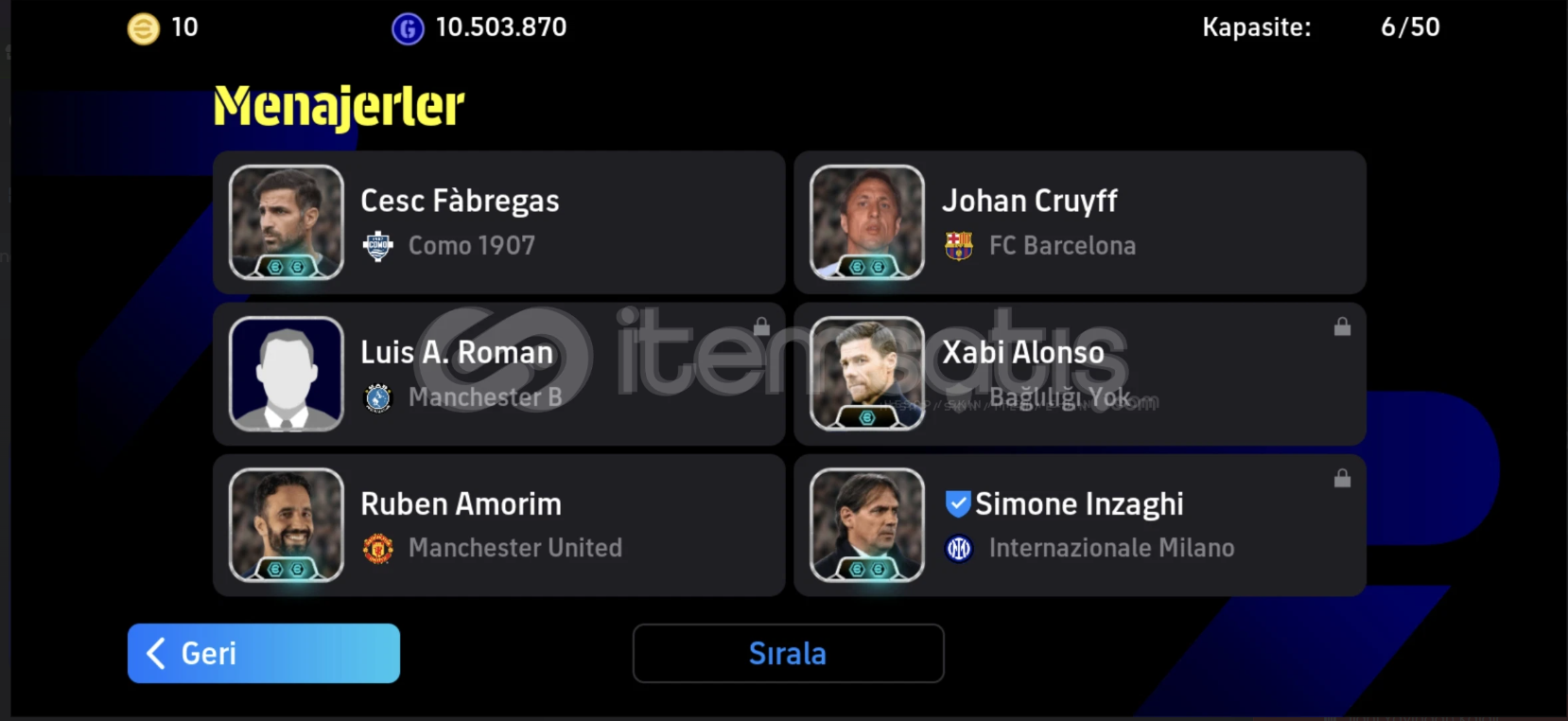The image size is (1568, 721).
Task: Open the Sırala sort options
Action: pyautogui.click(x=788, y=653)
